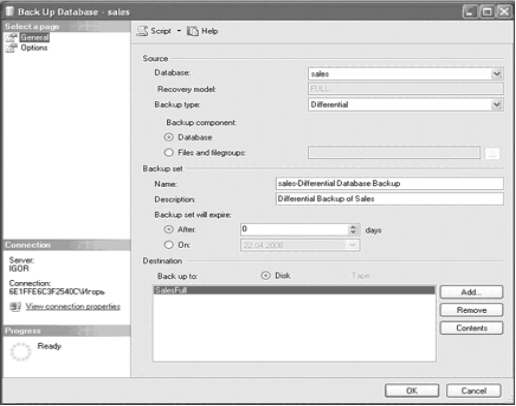Click the Help toolbar button
516x406 pixels.
tap(202, 31)
